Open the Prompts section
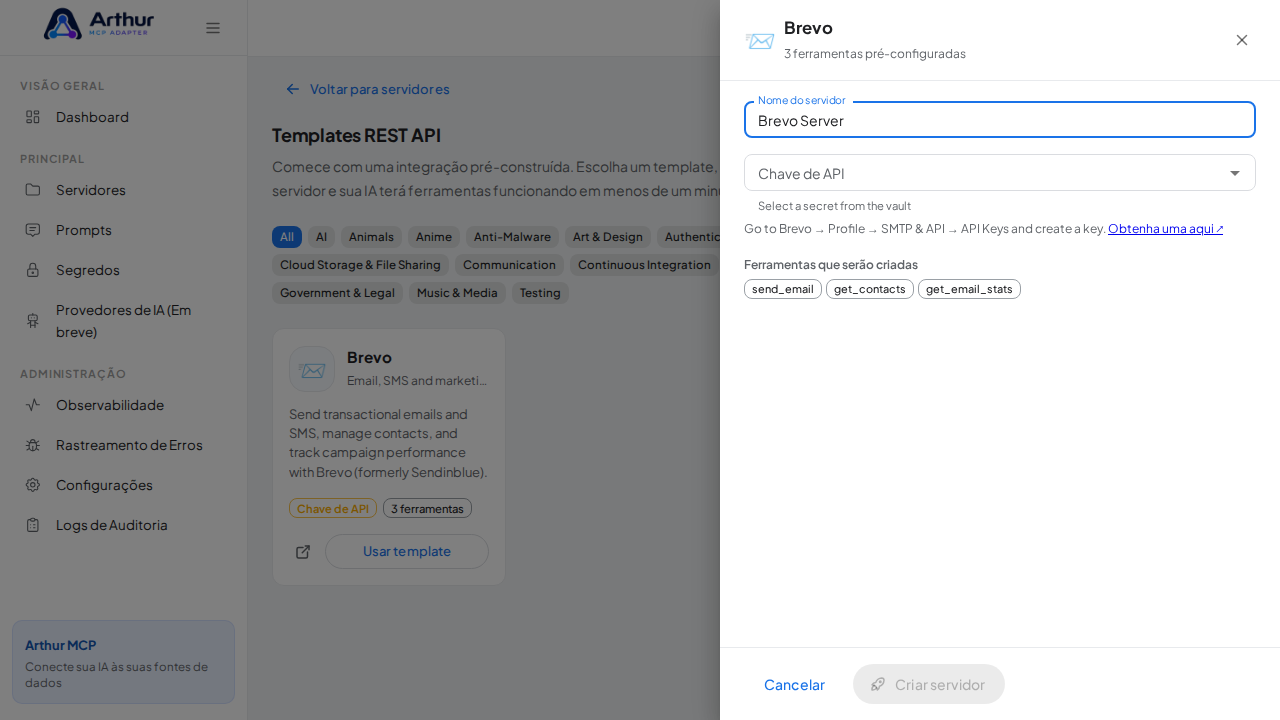This screenshot has width=1280, height=720. [x=123, y=230]
